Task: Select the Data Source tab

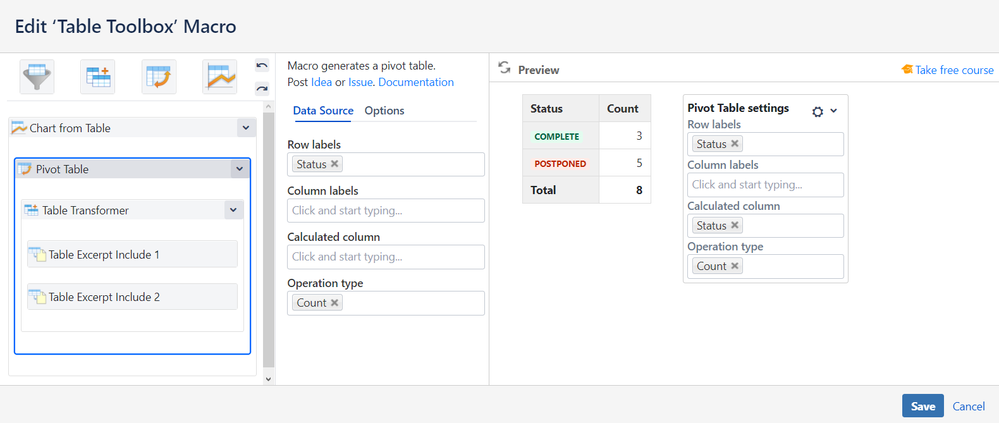Action: (323, 111)
